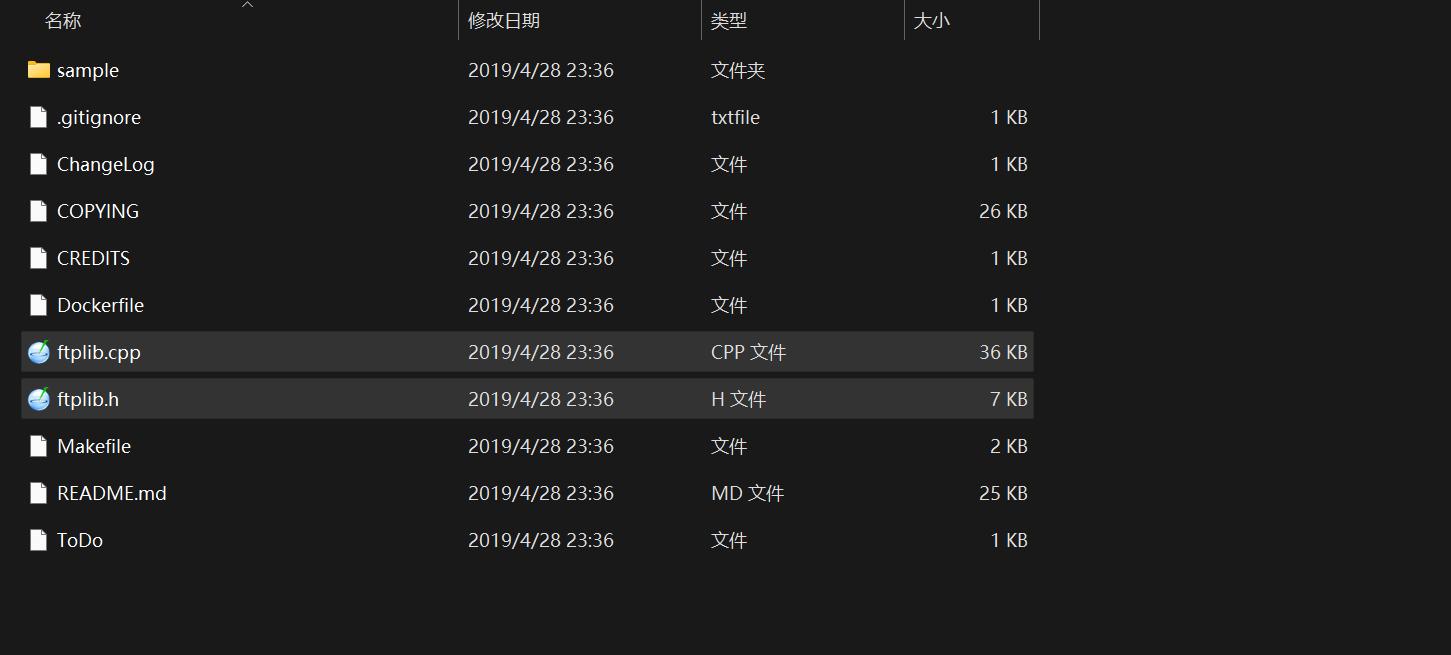Sort files by 修改日期 column header
1451x655 pixels.
point(504,21)
